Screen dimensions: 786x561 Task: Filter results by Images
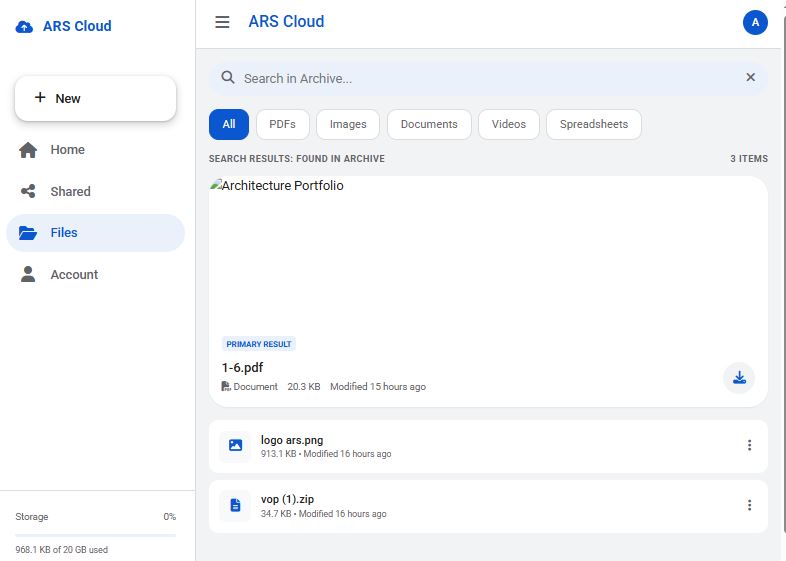tap(348, 124)
